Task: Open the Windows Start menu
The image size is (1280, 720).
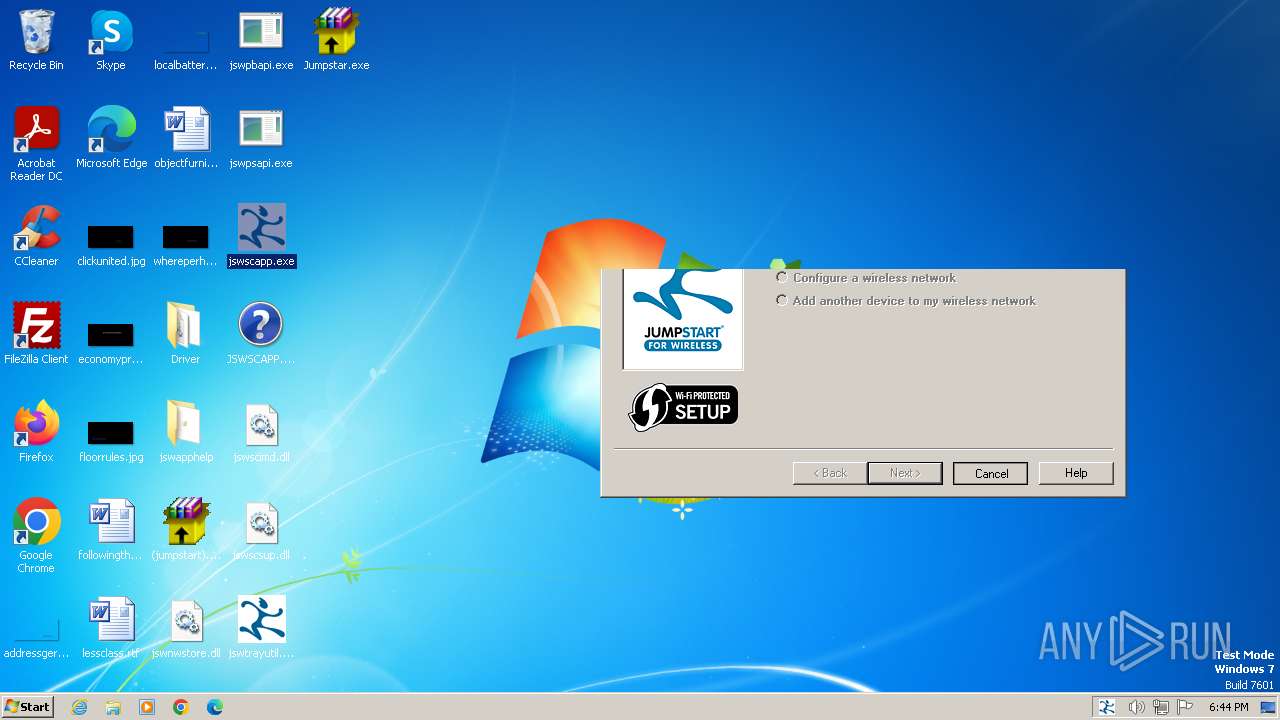Action: [28, 706]
